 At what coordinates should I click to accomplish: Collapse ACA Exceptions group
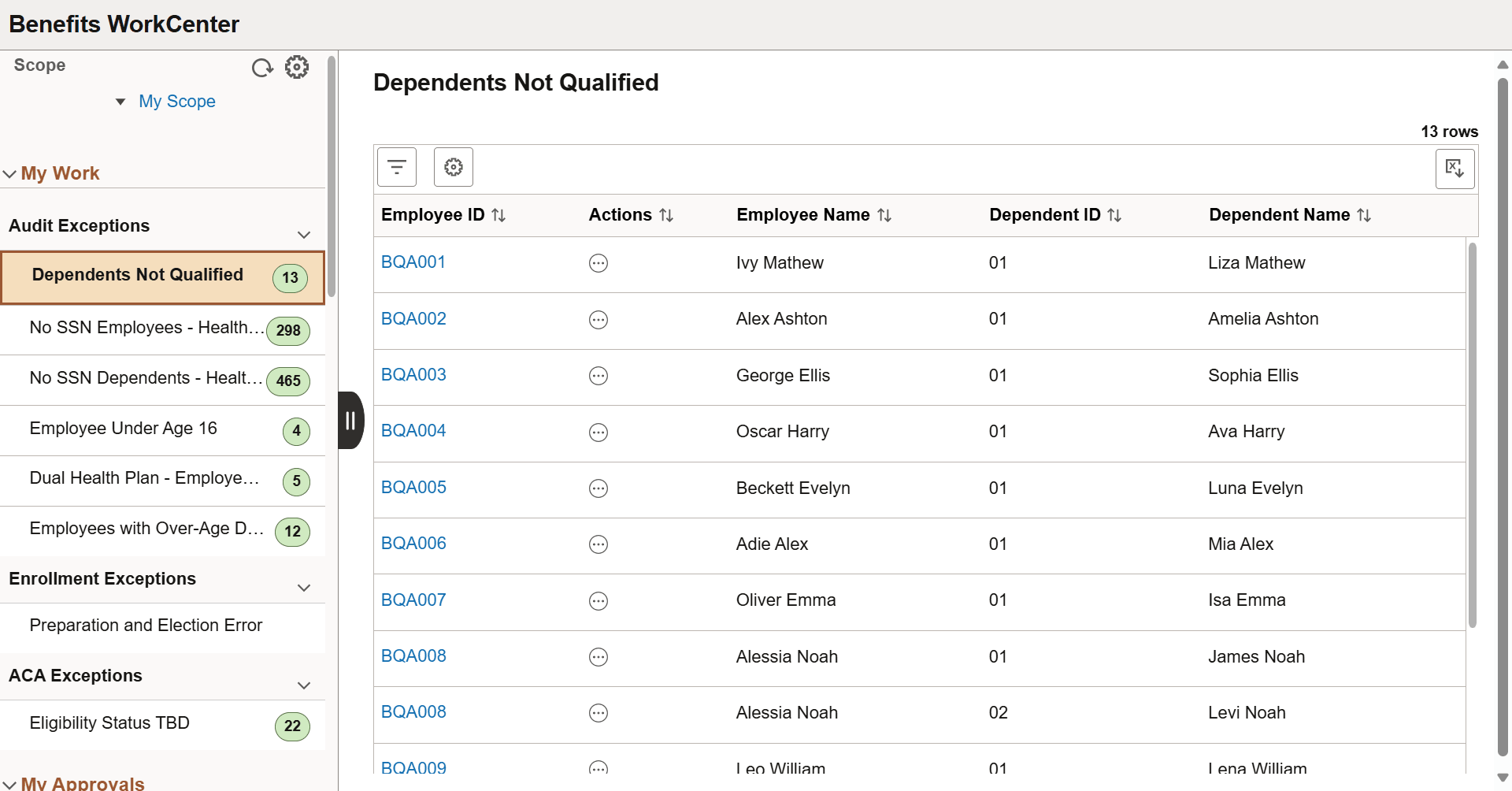point(304,685)
